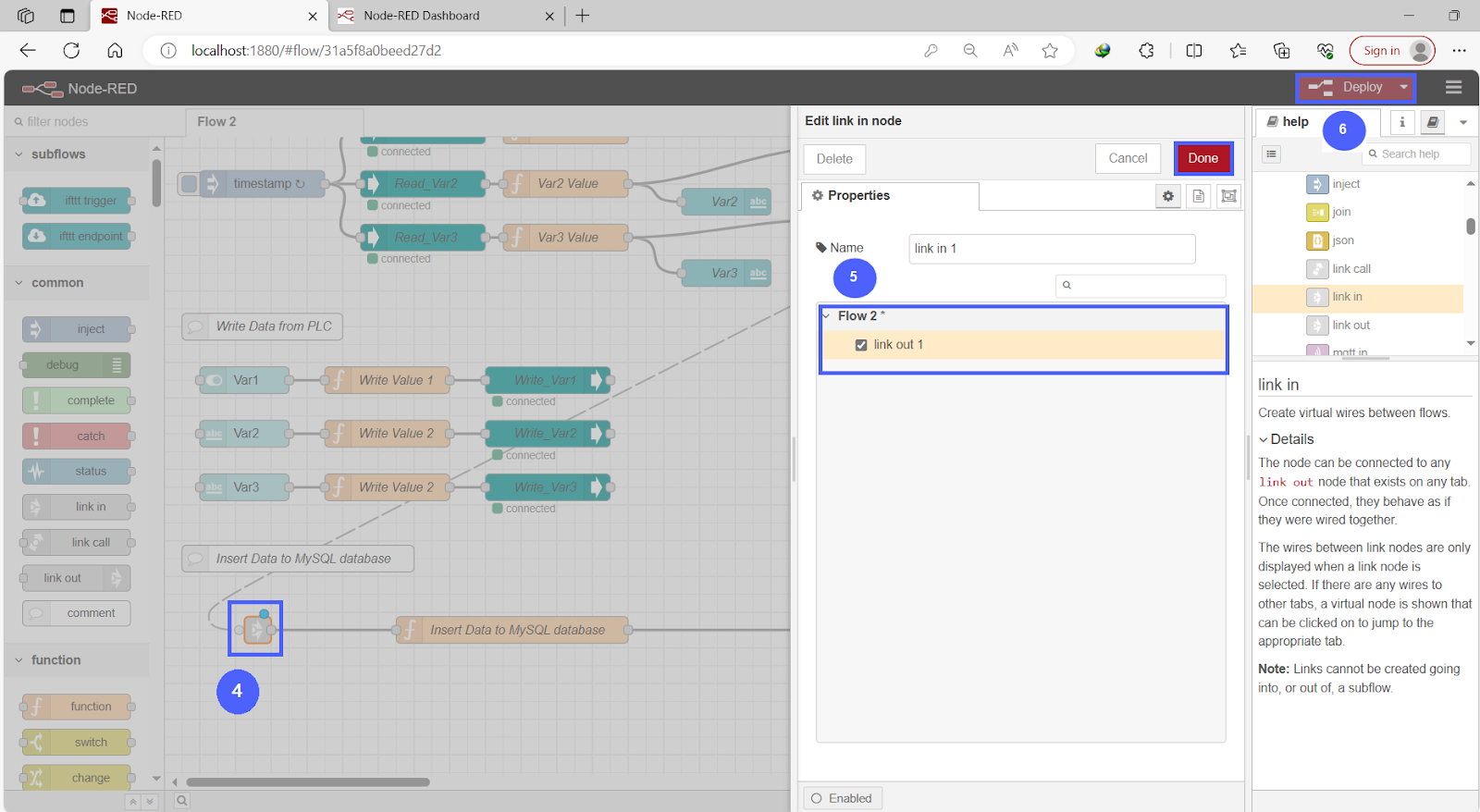Click the palette vertical scrollbar thumb
This screenshot has height=812, width=1480.
[x=156, y=182]
